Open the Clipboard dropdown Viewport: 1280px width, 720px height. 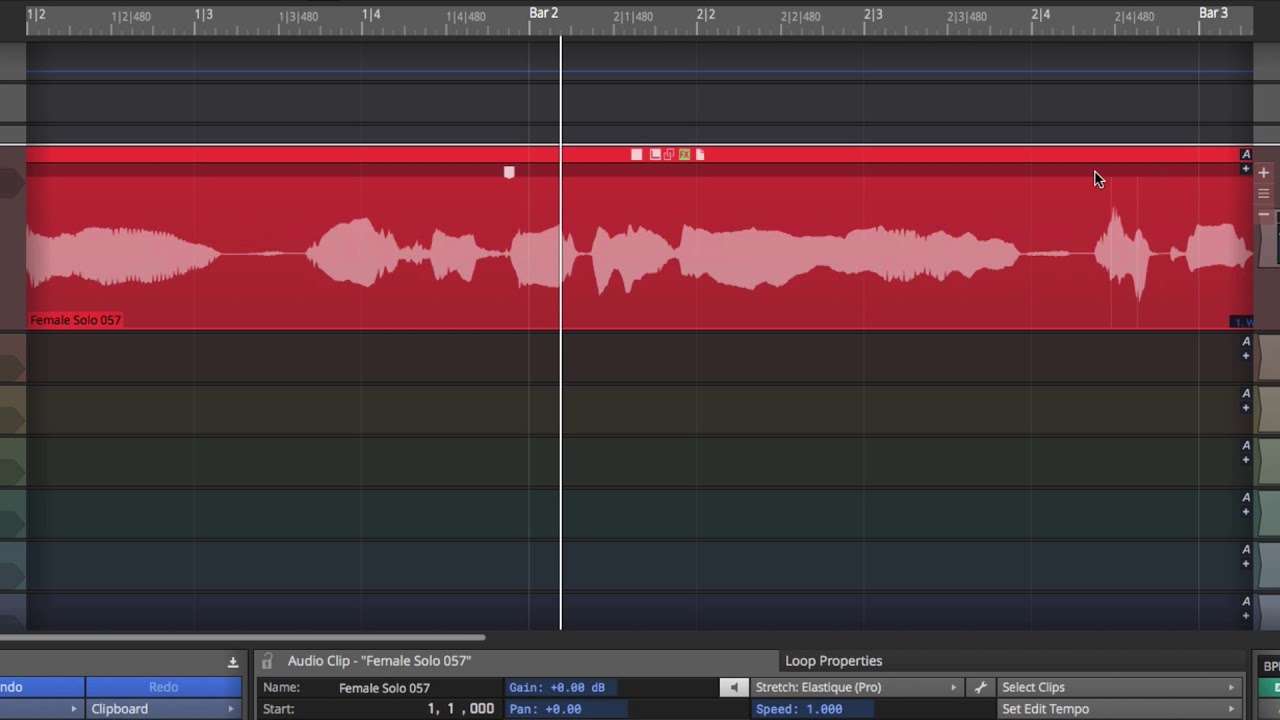(163, 709)
